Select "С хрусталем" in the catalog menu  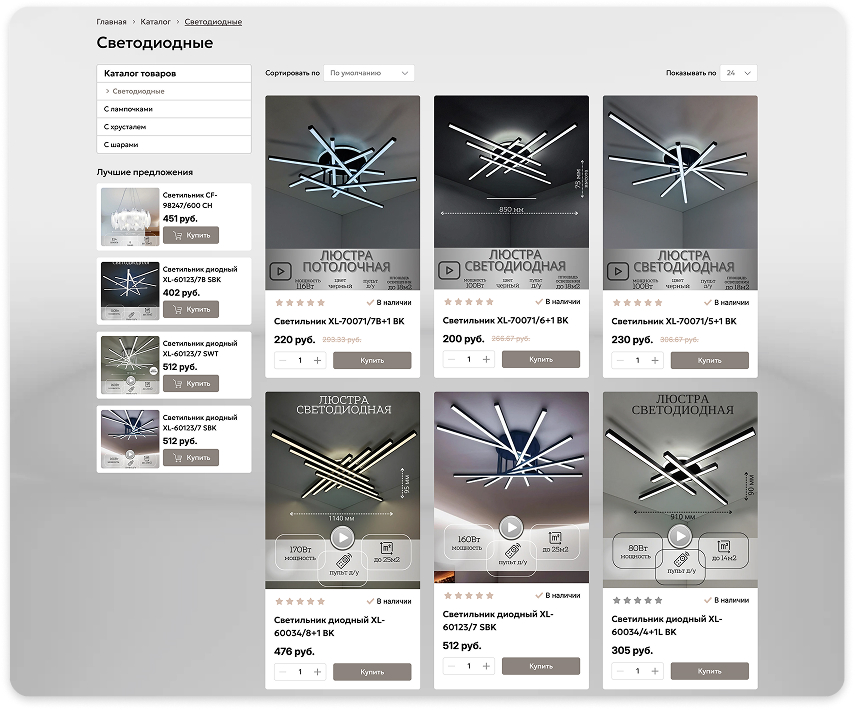pyautogui.click(x=125, y=127)
